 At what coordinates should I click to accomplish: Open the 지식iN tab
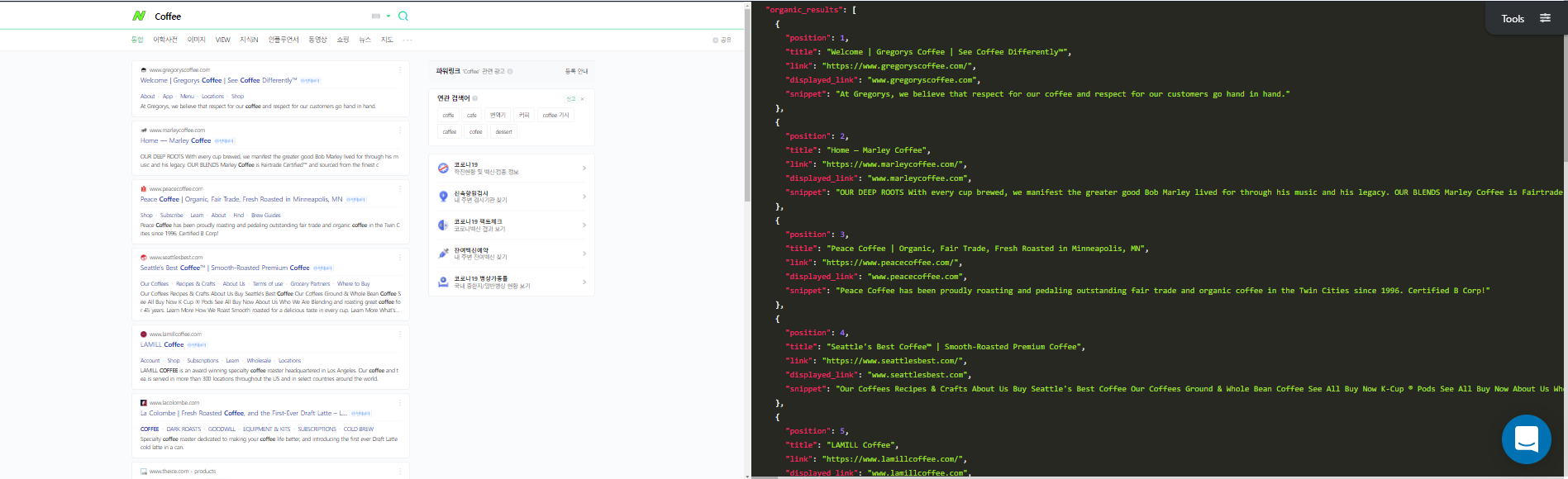tap(249, 40)
